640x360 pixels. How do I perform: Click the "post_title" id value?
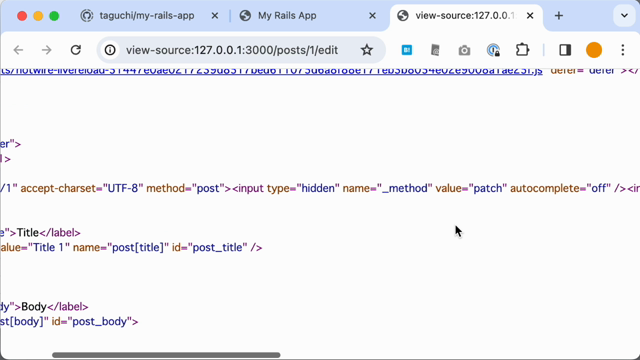(x=218, y=248)
